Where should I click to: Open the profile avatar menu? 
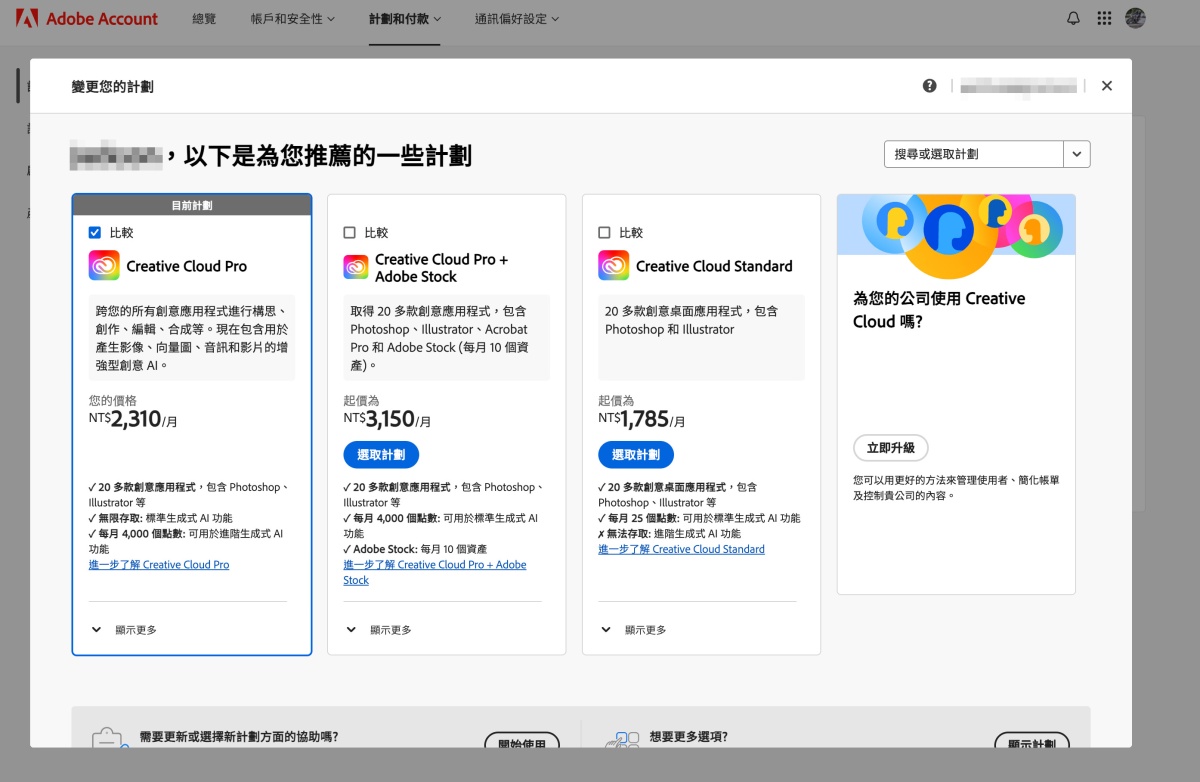[x=1135, y=18]
